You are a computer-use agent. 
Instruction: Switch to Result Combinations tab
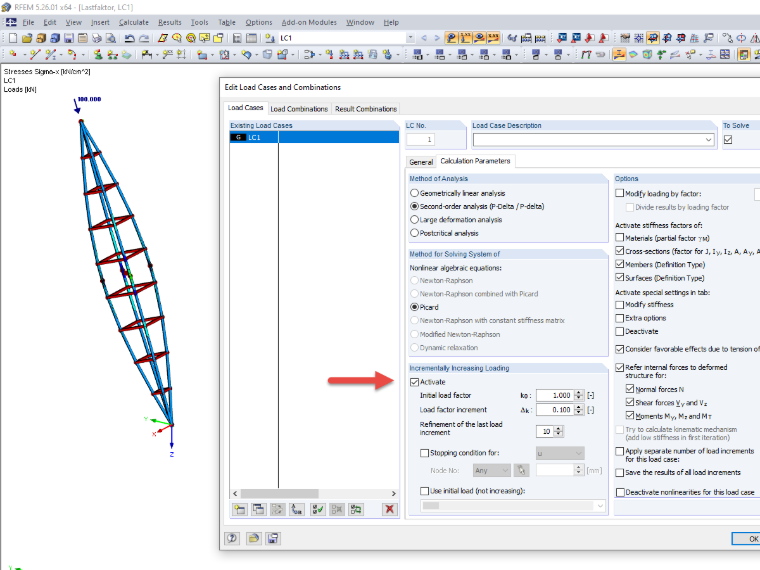(x=366, y=109)
